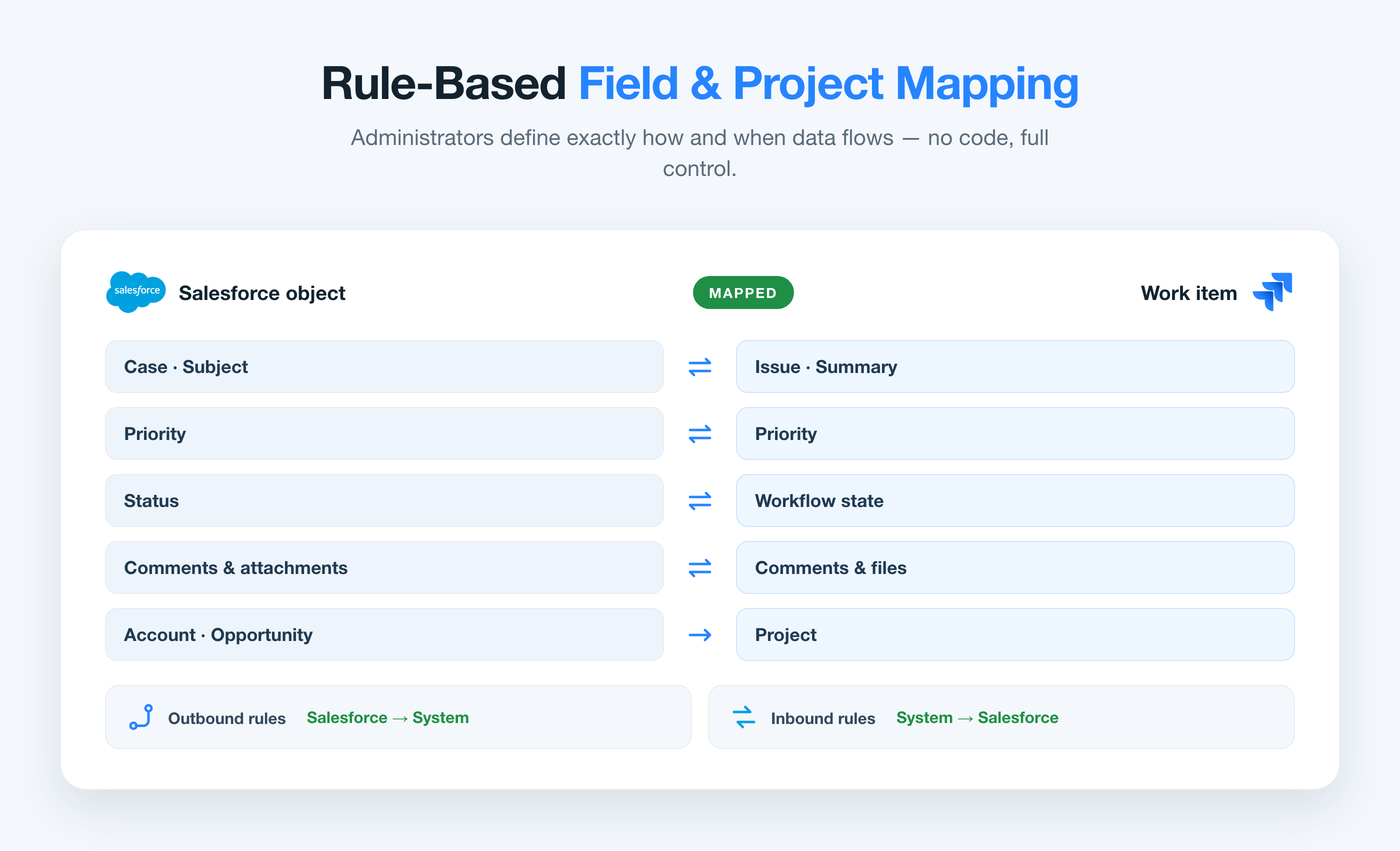This screenshot has height=851, width=1400.
Task: Select the Issue · Summary field
Action: pos(1015,367)
